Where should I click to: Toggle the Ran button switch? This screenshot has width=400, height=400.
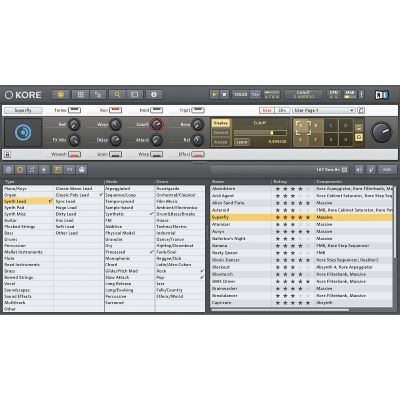click(115, 110)
